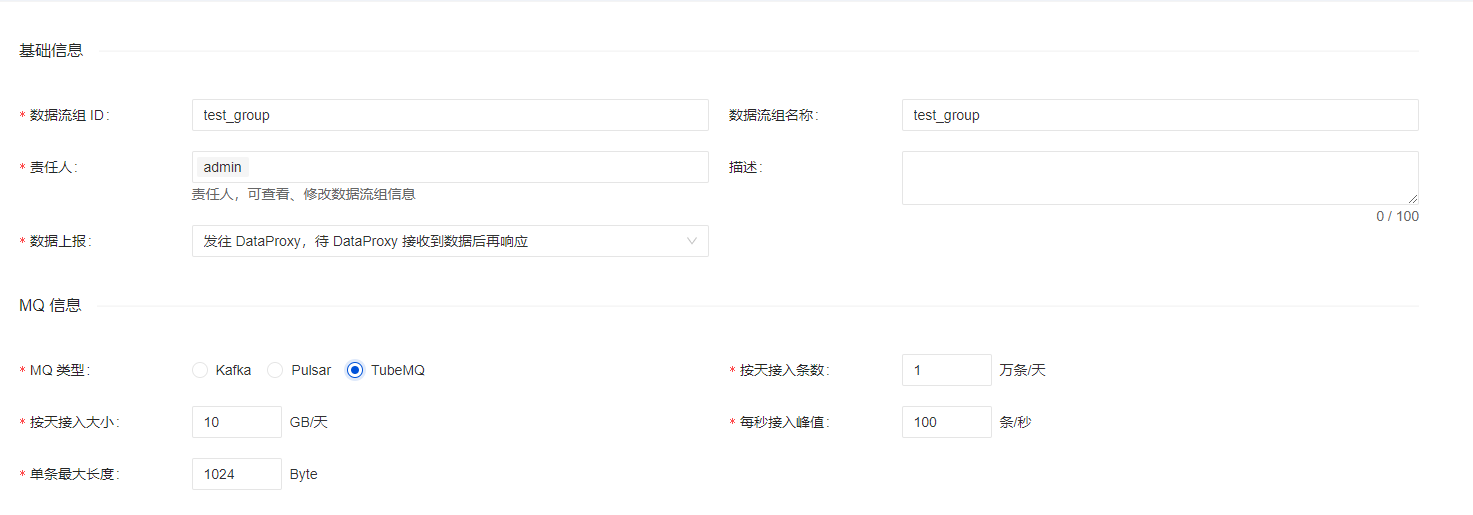Click the 0 / 100 character counter
The image size is (1473, 515).
1396,216
